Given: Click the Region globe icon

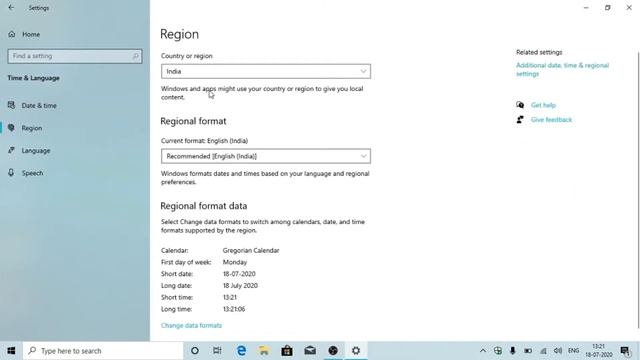Looking at the screenshot, I should point(11,128).
